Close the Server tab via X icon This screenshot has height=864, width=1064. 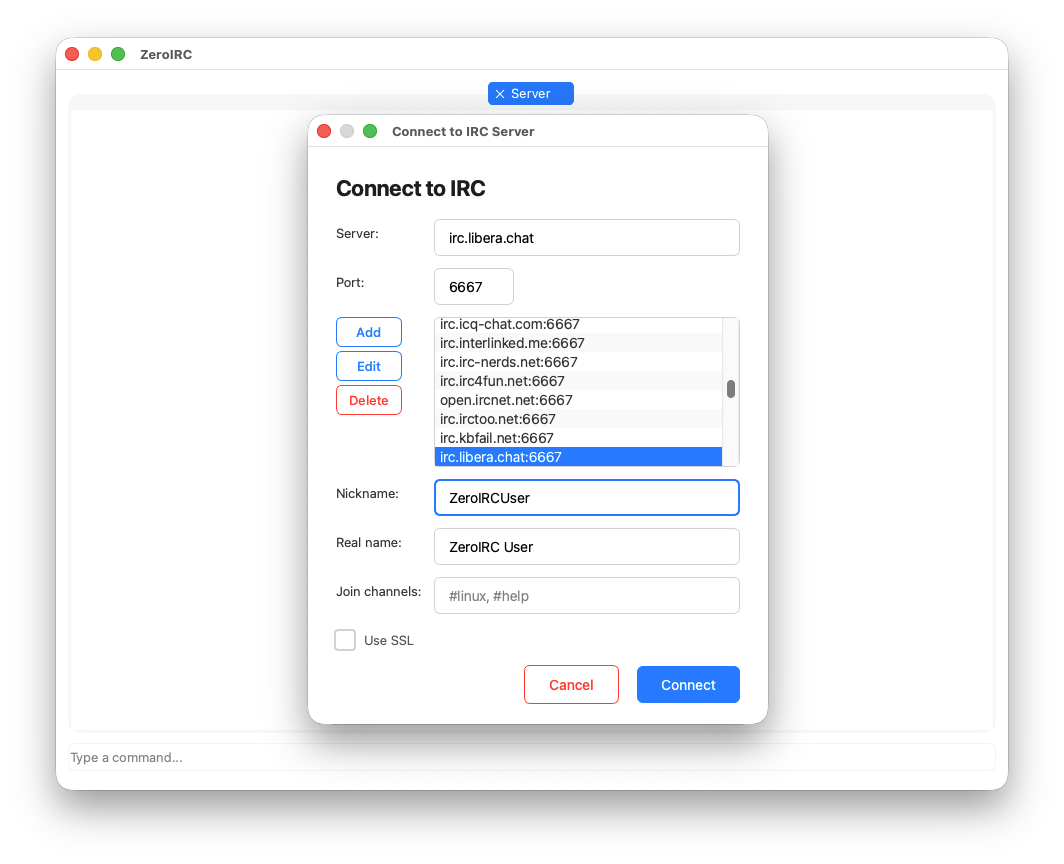[500, 94]
